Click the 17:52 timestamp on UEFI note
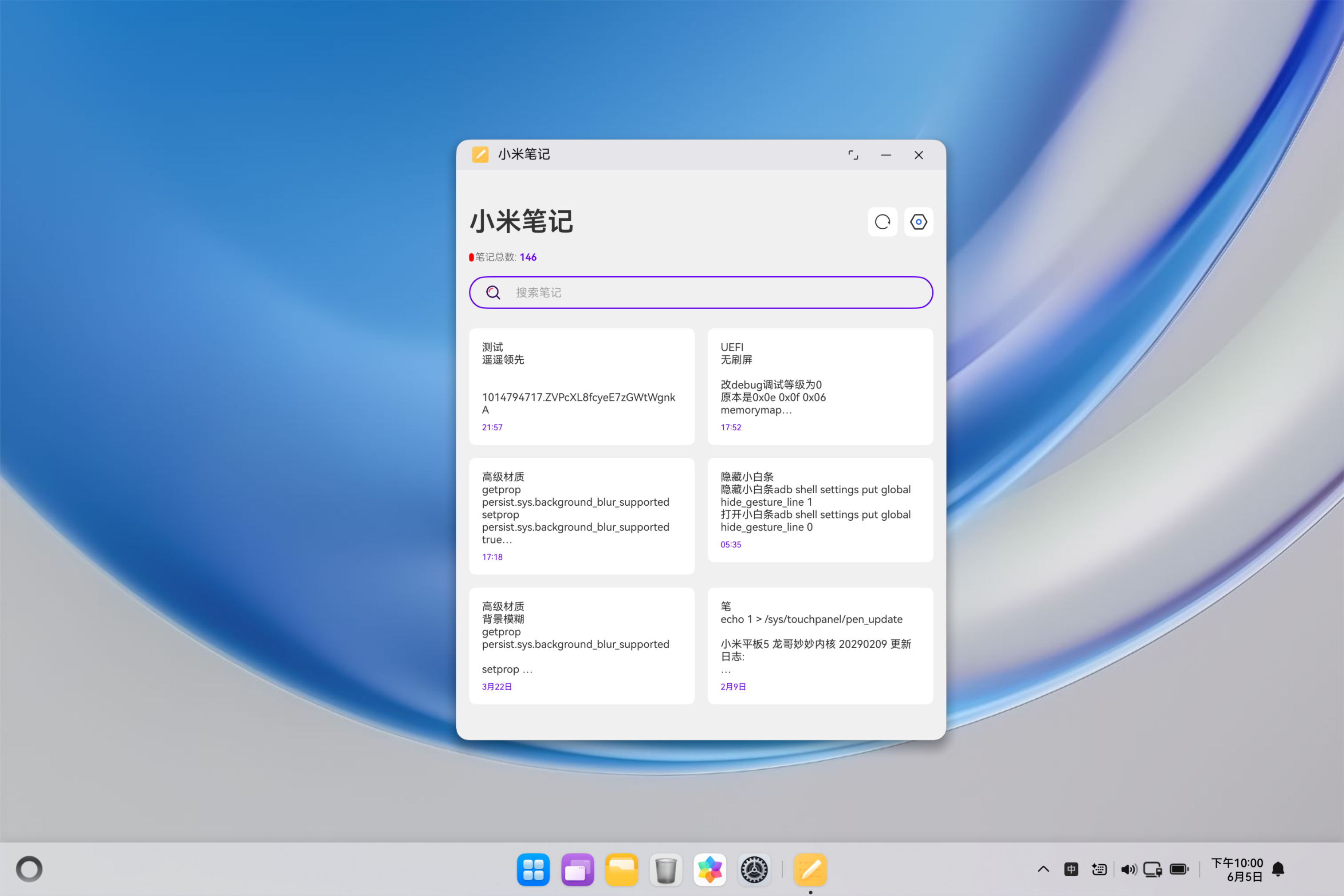1344x896 pixels. tap(730, 427)
